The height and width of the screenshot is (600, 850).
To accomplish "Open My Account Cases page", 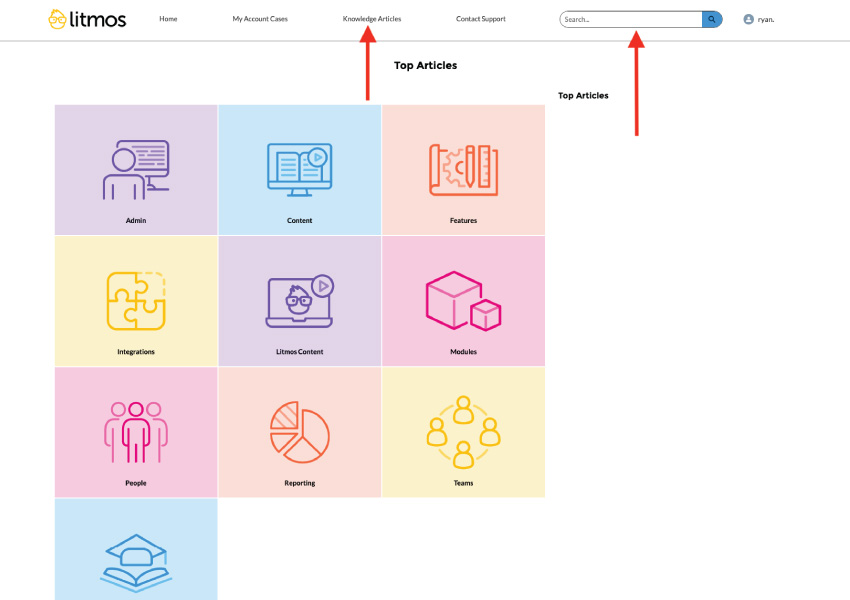I will tap(260, 19).
